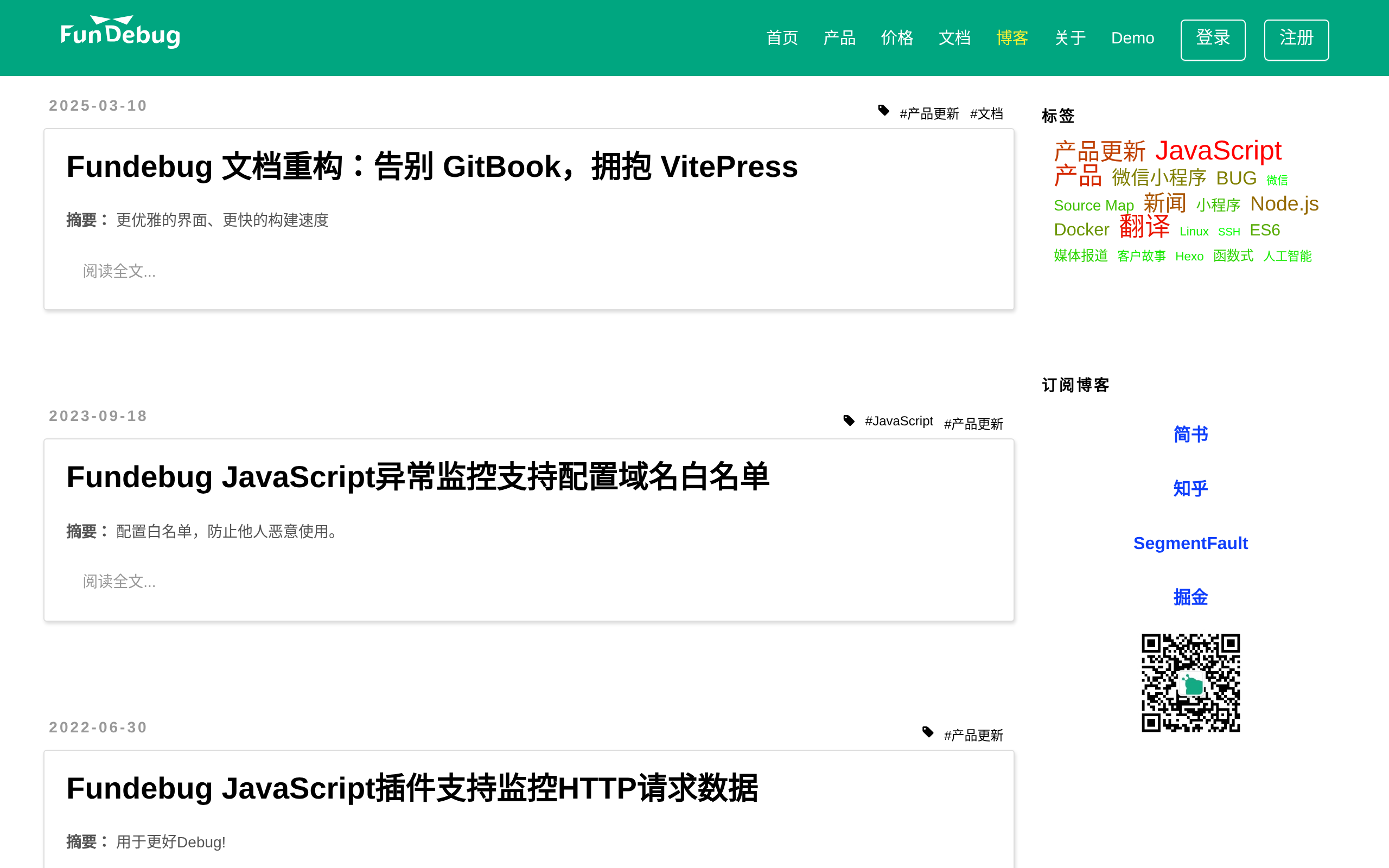Open #产品更新 tag on the 2023-09-18 post
The height and width of the screenshot is (868, 1389).
pos(973,424)
